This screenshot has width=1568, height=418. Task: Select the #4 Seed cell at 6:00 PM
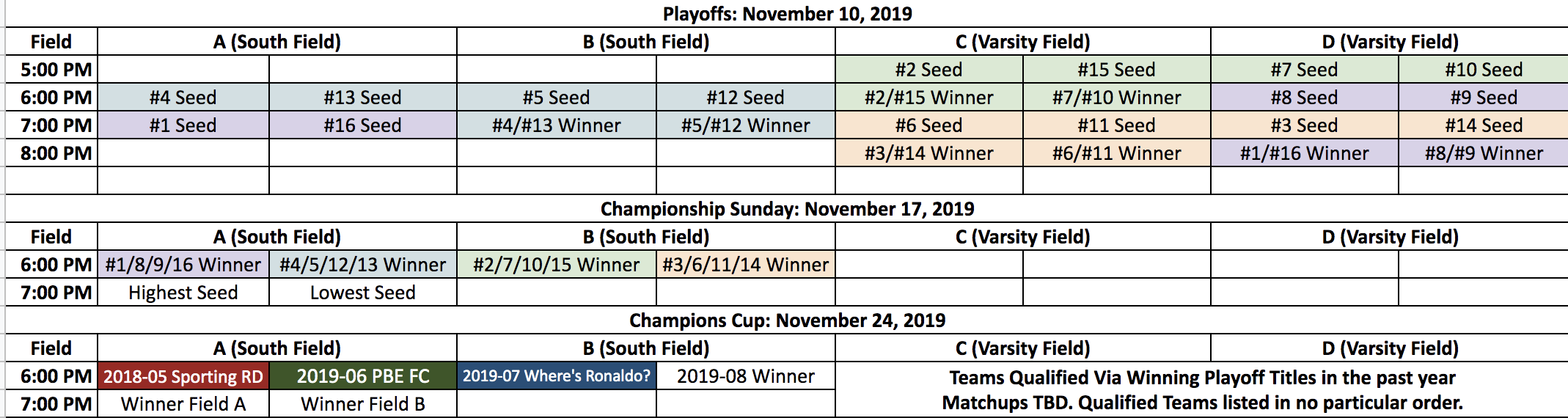pyautogui.click(x=183, y=98)
